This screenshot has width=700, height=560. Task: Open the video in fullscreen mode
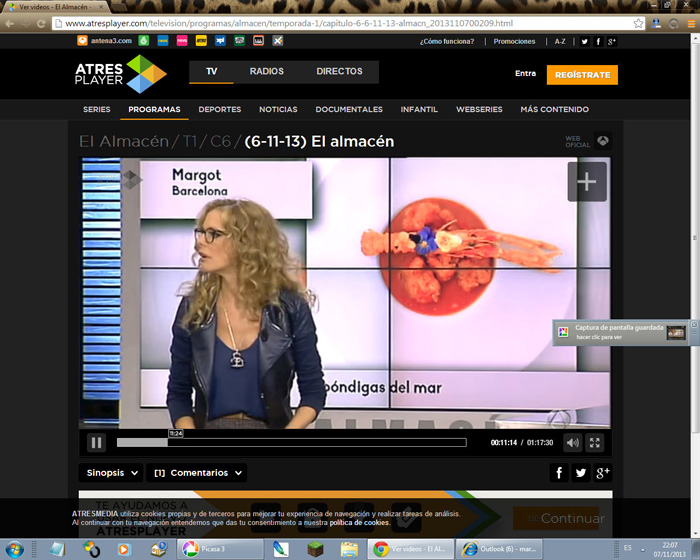pyautogui.click(x=595, y=443)
